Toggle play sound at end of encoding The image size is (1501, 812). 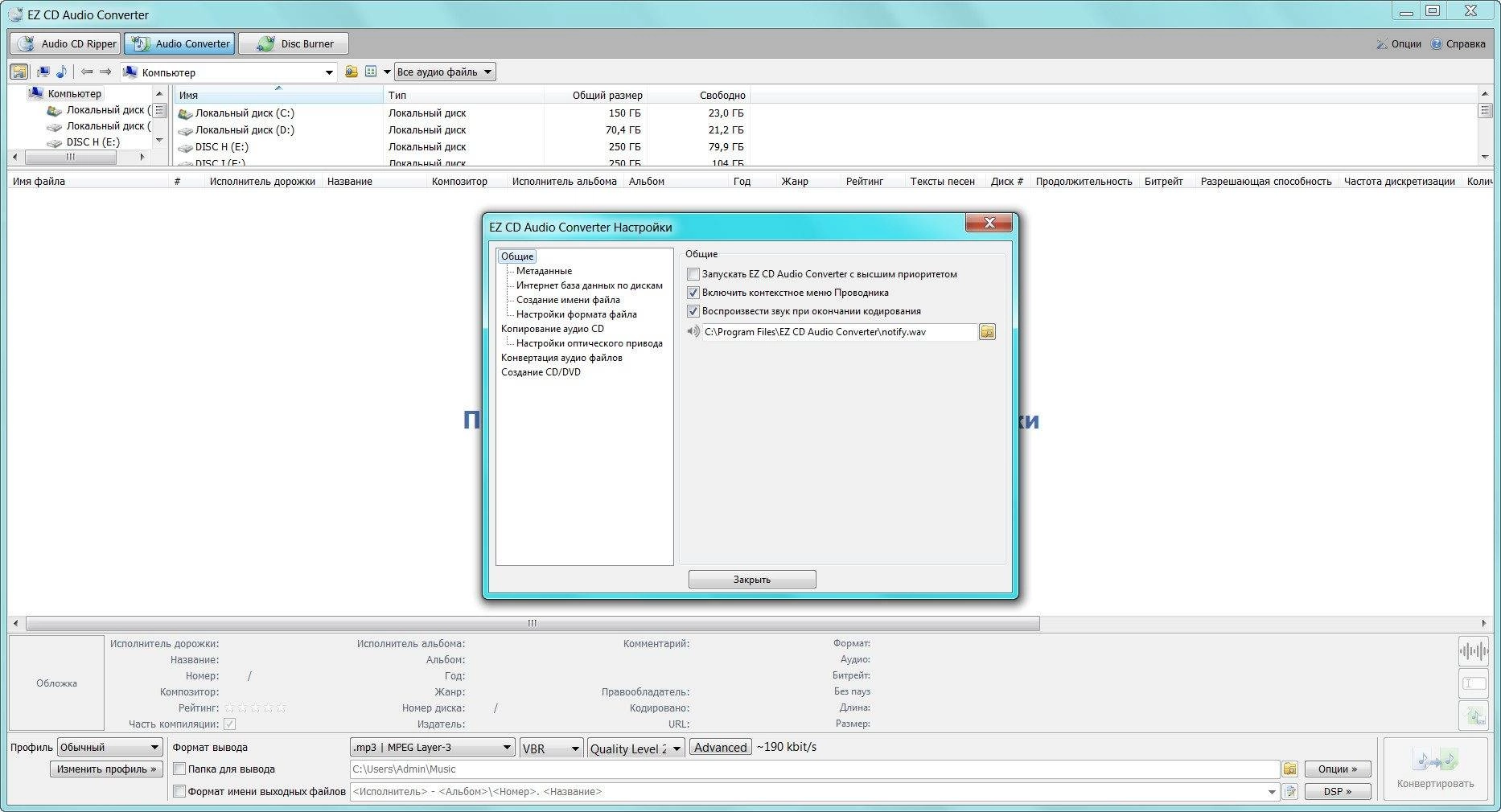click(x=693, y=311)
